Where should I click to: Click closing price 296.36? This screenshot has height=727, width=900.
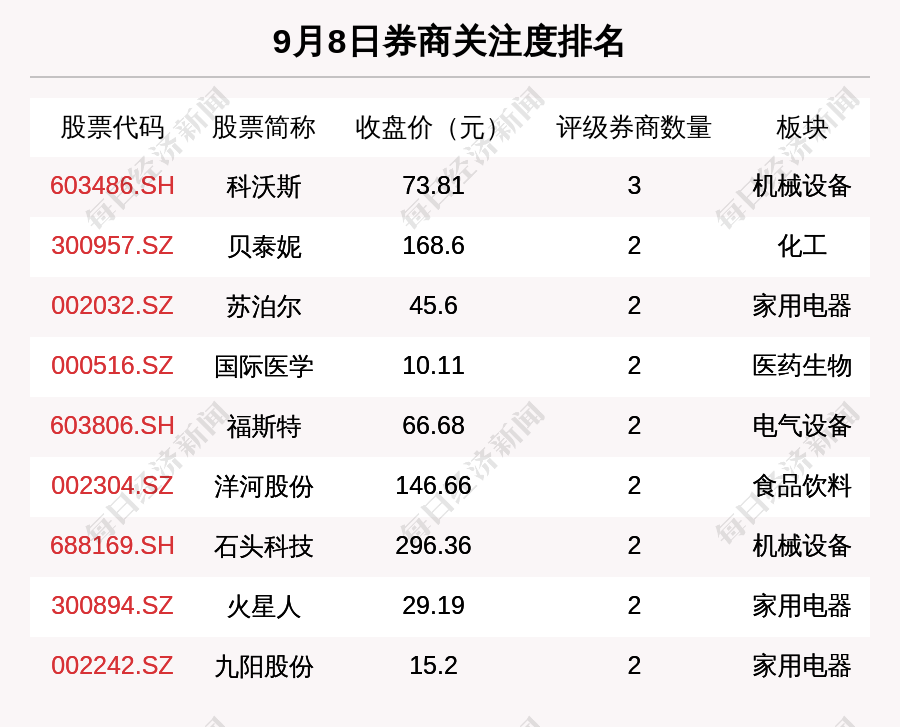433,546
